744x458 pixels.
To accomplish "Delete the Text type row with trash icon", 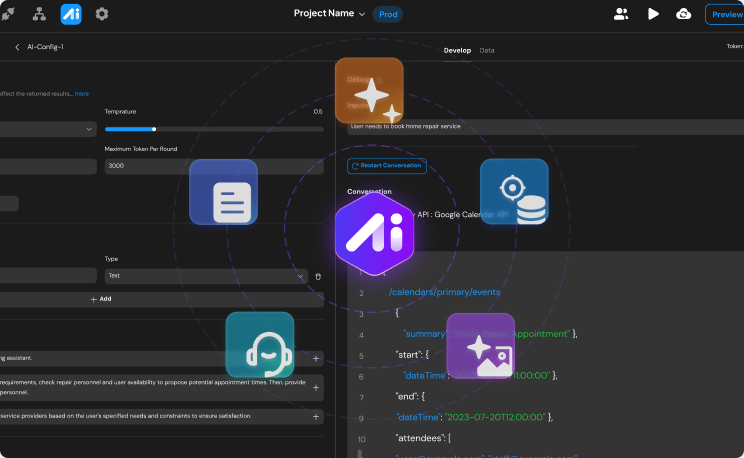I will tap(318, 276).
